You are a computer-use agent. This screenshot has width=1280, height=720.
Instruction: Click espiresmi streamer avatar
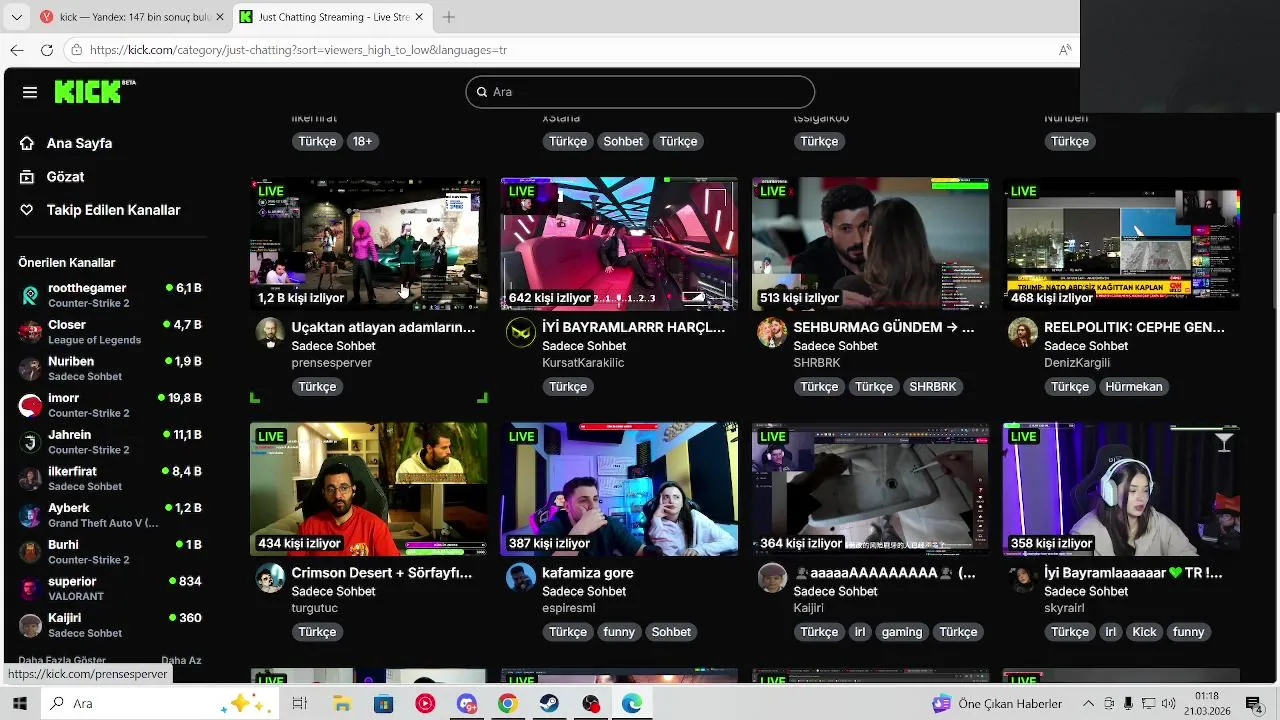click(x=521, y=577)
